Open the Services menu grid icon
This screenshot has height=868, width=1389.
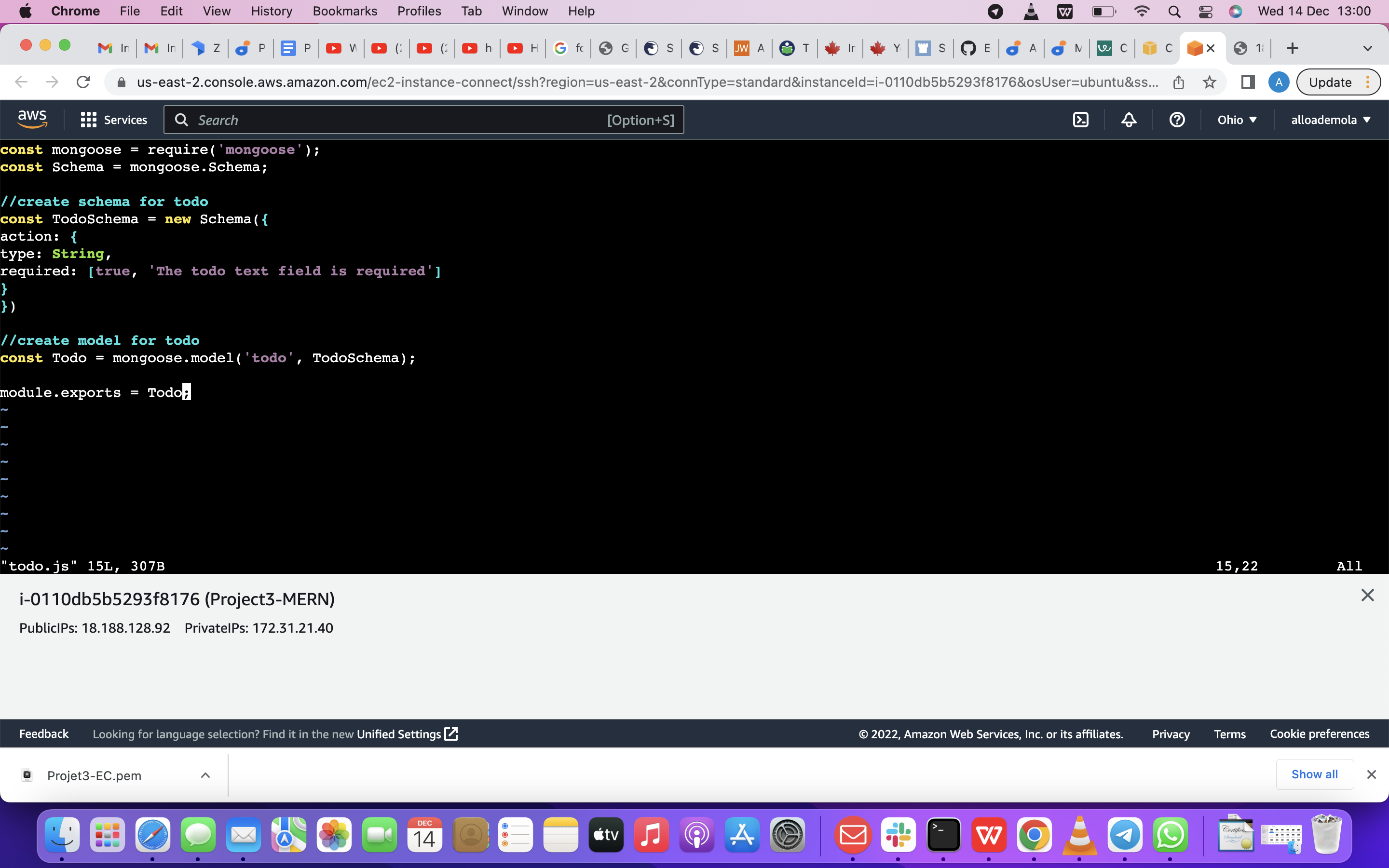(x=88, y=120)
